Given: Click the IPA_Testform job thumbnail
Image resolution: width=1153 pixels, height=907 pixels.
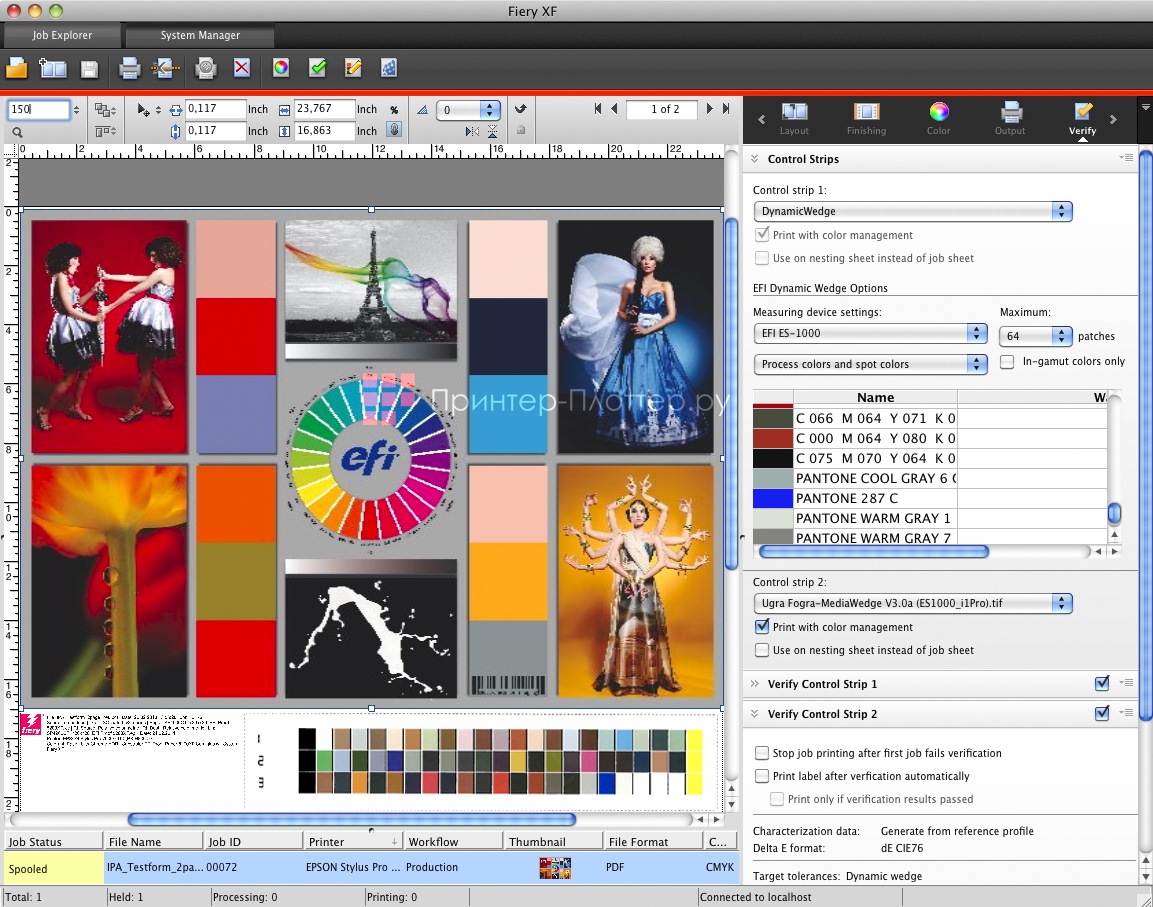Looking at the screenshot, I should [554, 867].
